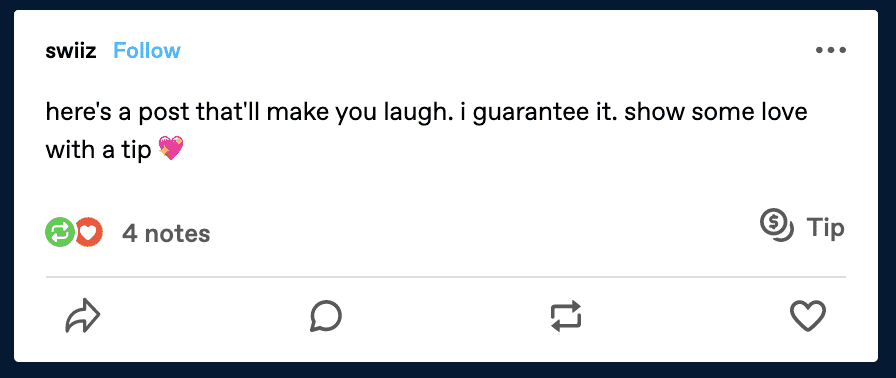Image resolution: width=896 pixels, height=378 pixels.
Task: Click the number 4 in notes count
Action: coord(130,234)
